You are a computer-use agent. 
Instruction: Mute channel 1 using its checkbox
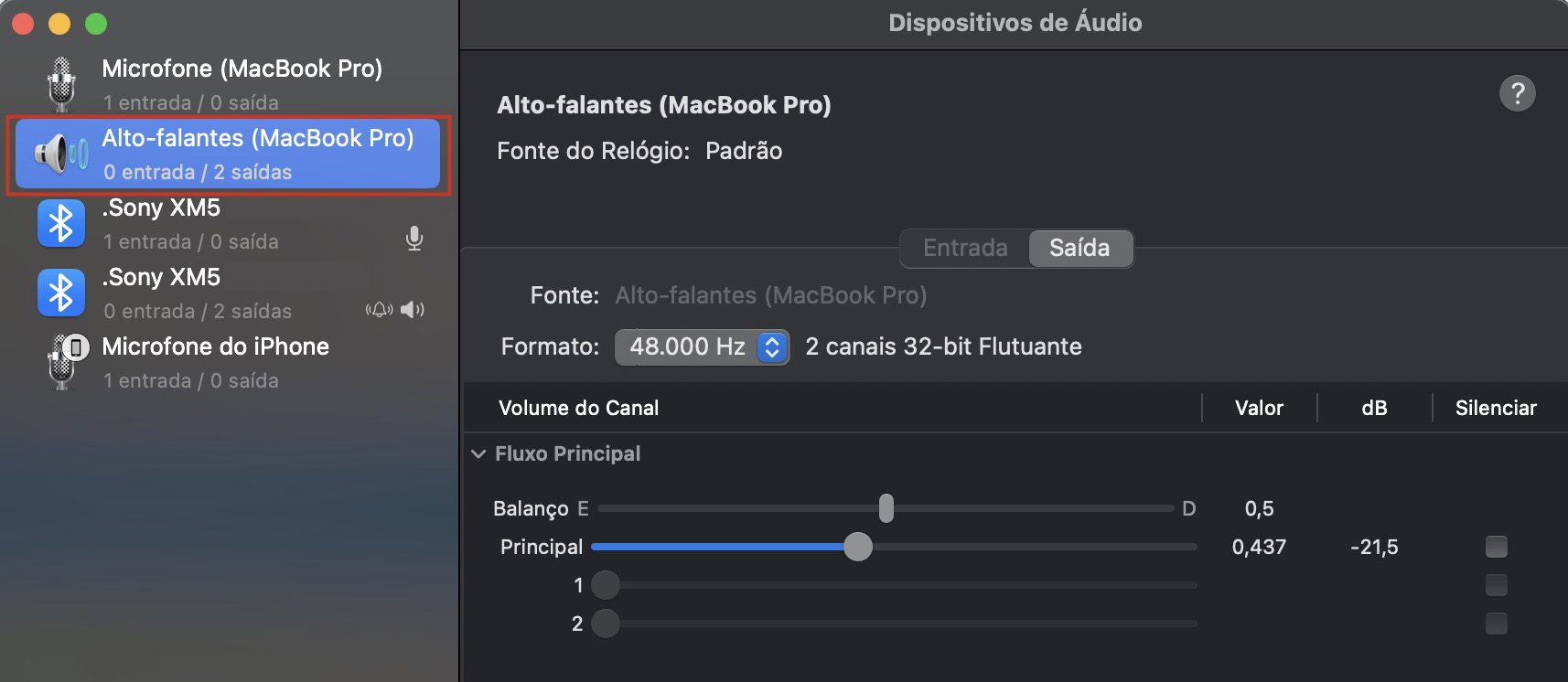(1497, 584)
